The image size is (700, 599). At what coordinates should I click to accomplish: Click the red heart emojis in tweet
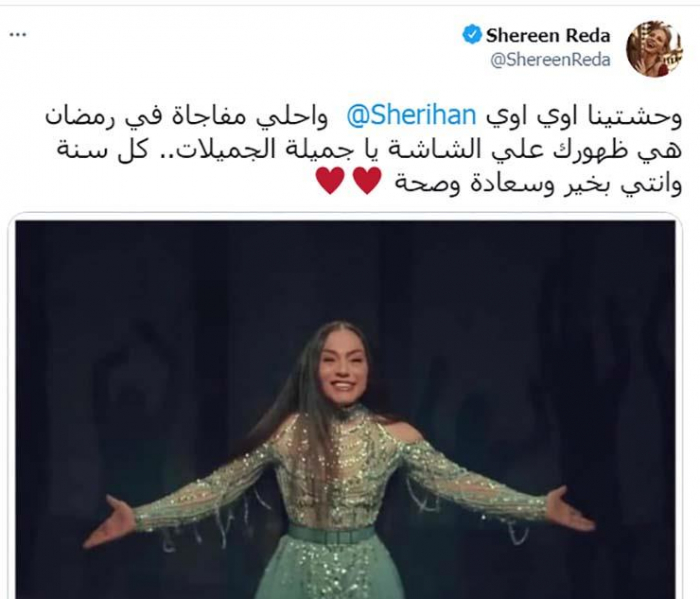pyautogui.click(x=349, y=181)
